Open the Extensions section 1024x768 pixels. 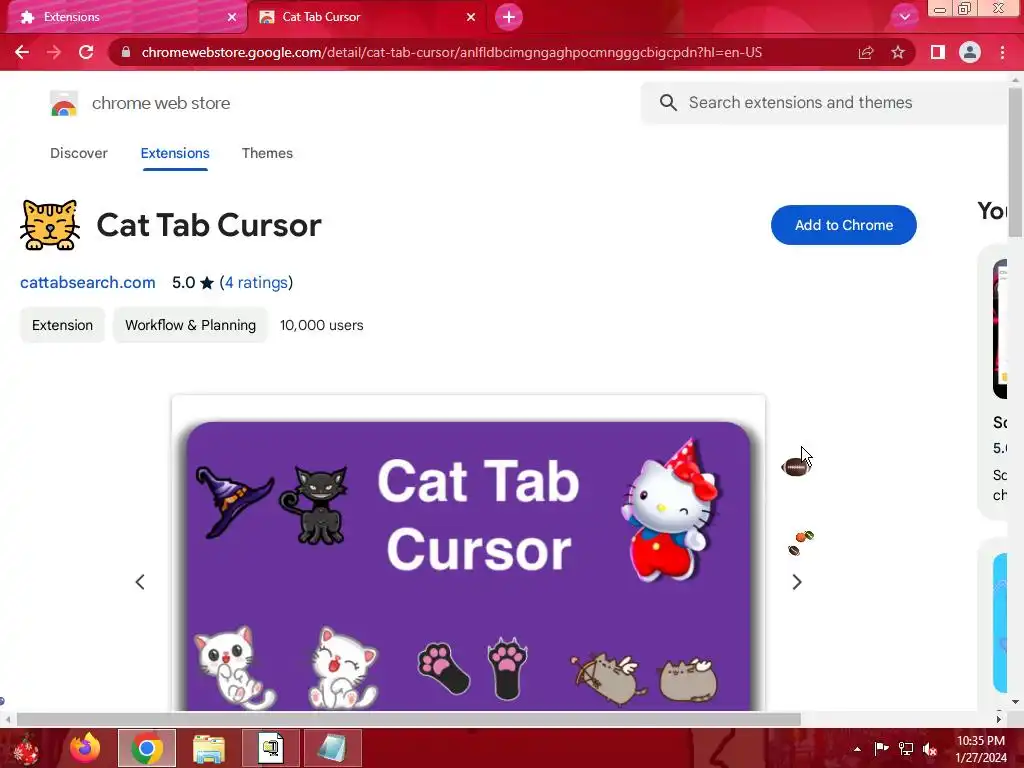pyautogui.click(x=175, y=153)
